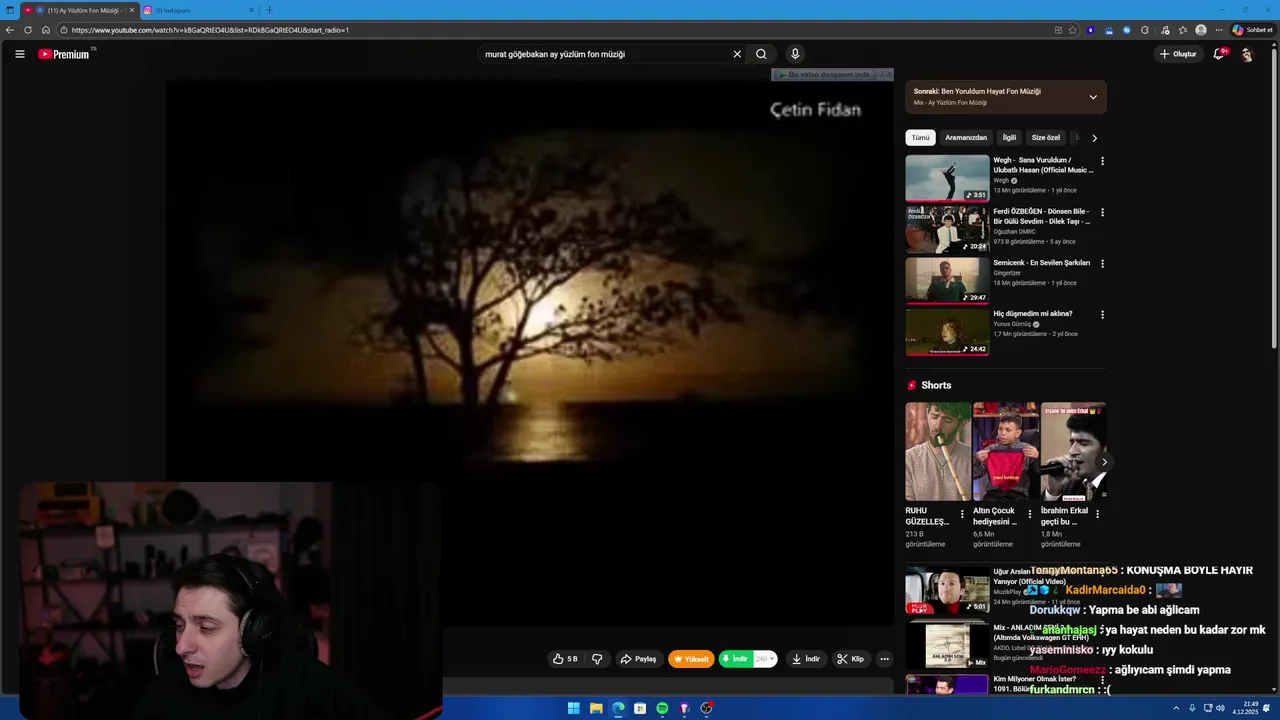Open YouTube notifications bell

point(1219,54)
